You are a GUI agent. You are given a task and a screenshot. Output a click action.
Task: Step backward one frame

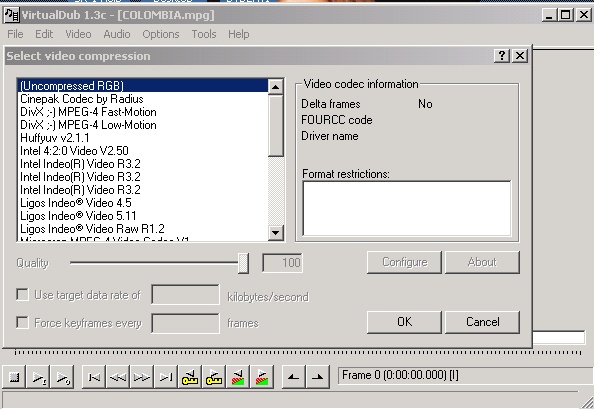coord(118,377)
